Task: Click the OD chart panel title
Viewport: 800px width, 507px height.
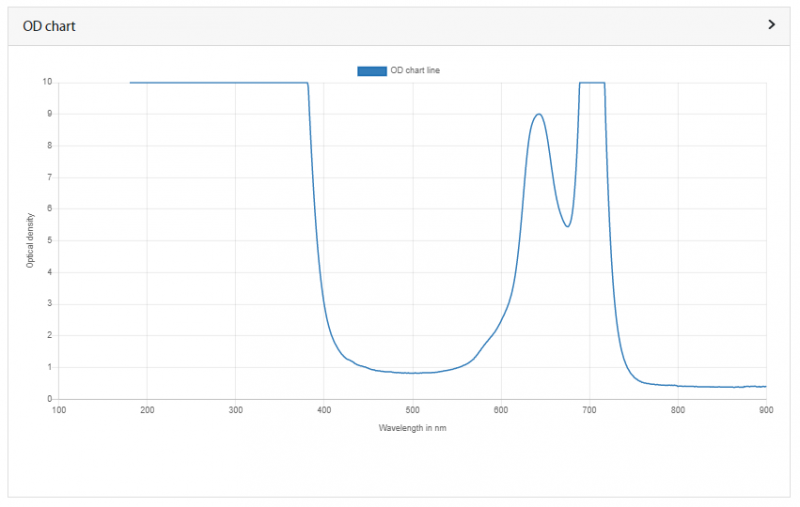Action: 49,26
